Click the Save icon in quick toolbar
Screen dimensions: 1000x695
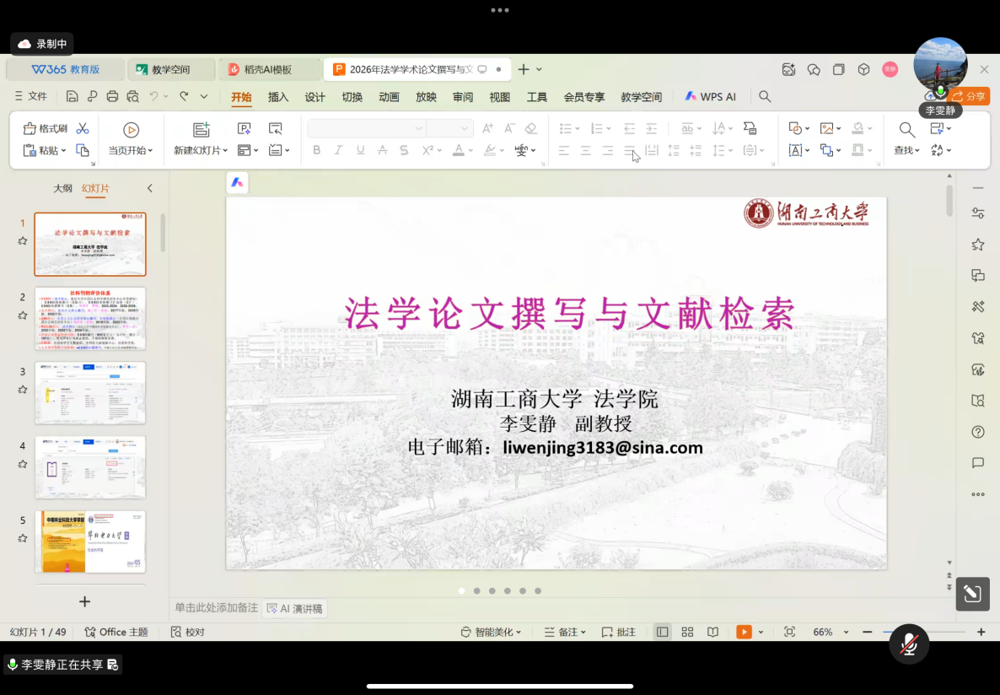[x=72, y=96]
